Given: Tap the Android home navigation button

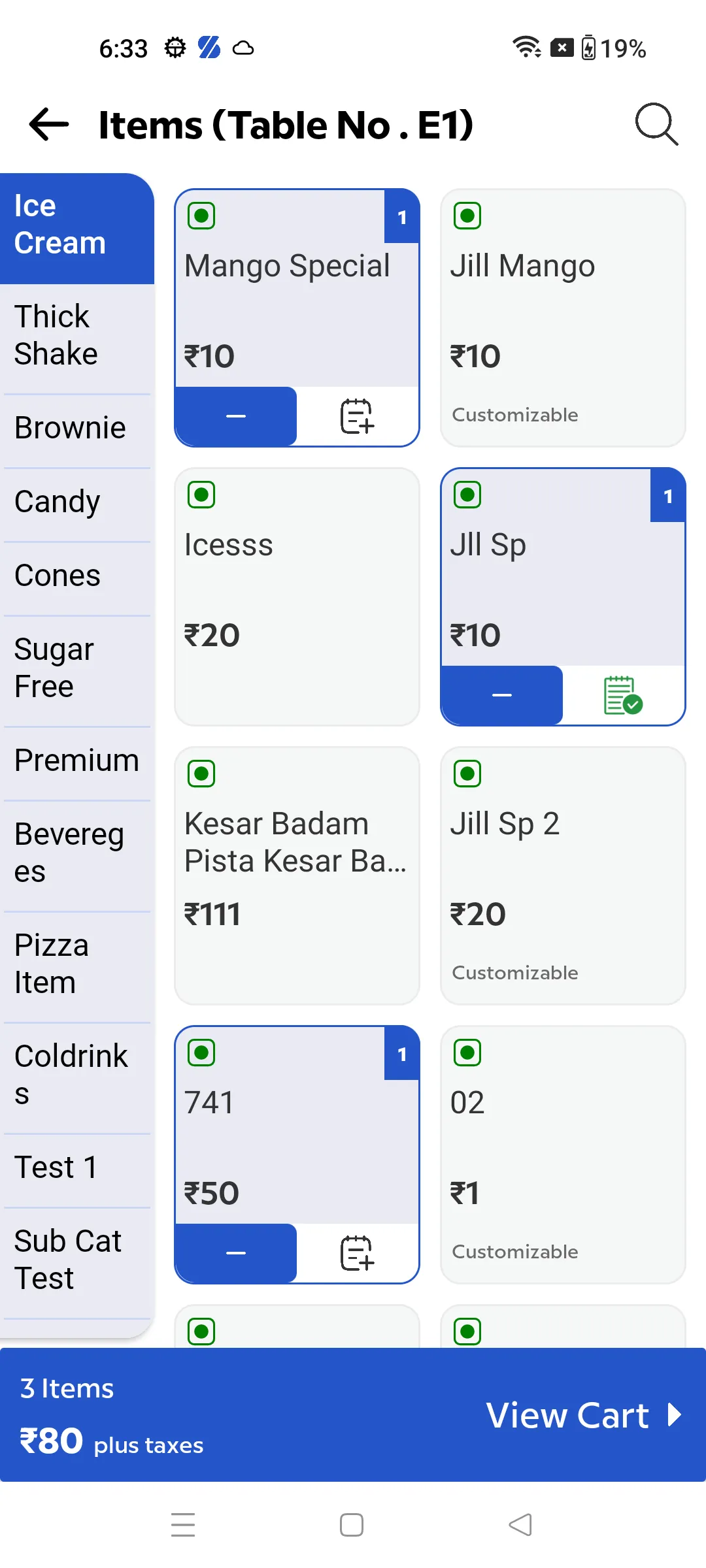Looking at the screenshot, I should tap(352, 1525).
